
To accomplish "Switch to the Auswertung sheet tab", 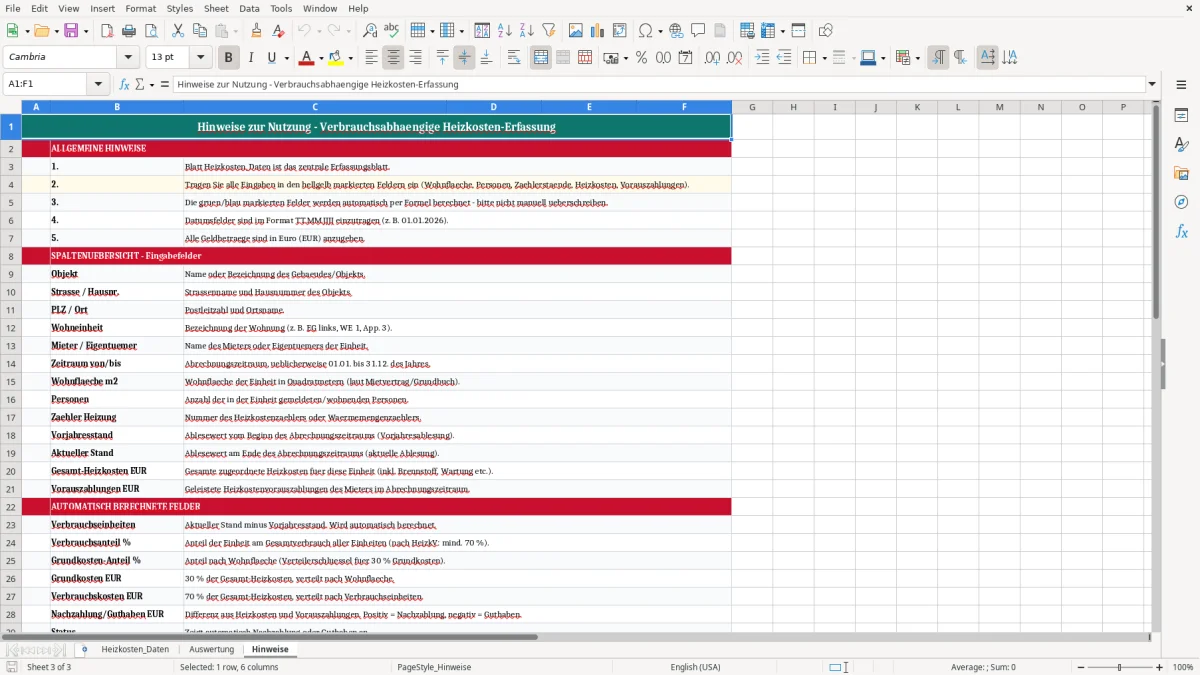I will pos(211,649).
